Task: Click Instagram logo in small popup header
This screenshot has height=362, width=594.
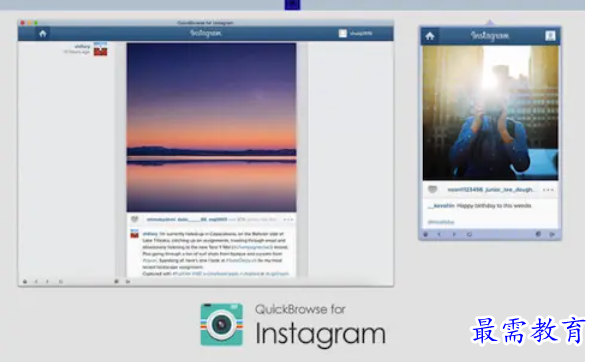Action: tap(490, 36)
